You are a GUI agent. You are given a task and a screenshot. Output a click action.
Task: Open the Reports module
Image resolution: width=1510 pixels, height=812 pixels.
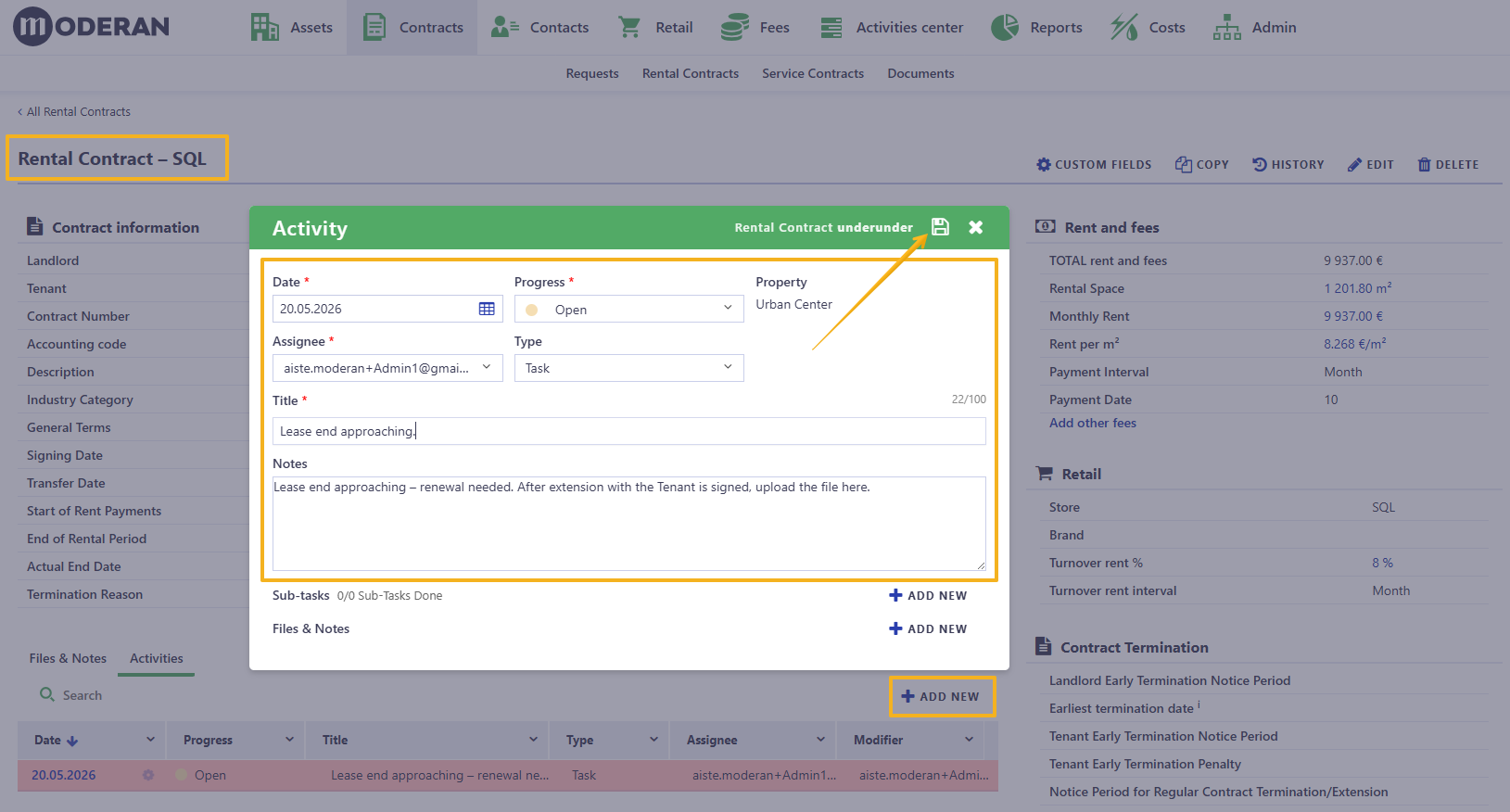point(1036,28)
